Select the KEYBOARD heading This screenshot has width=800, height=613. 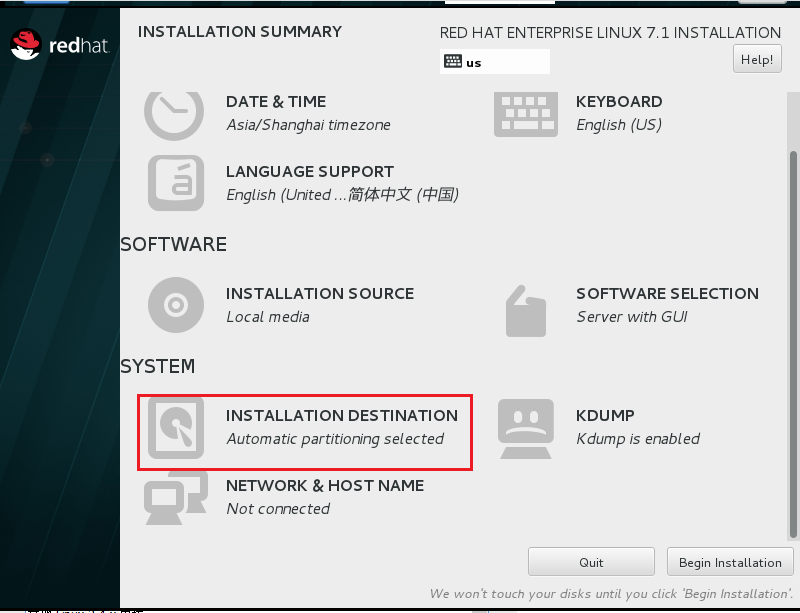coord(619,102)
